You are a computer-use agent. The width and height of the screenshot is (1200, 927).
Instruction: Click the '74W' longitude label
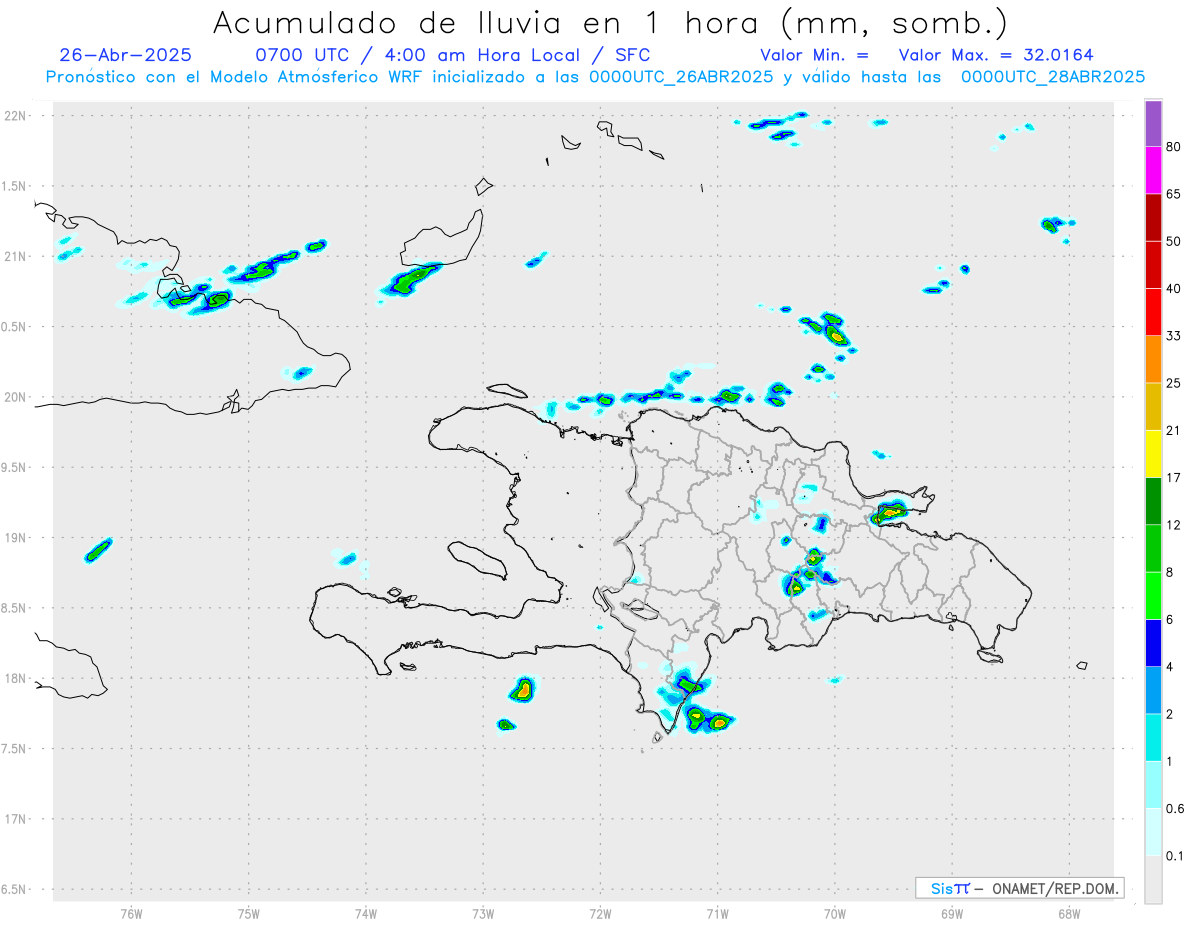(366, 913)
